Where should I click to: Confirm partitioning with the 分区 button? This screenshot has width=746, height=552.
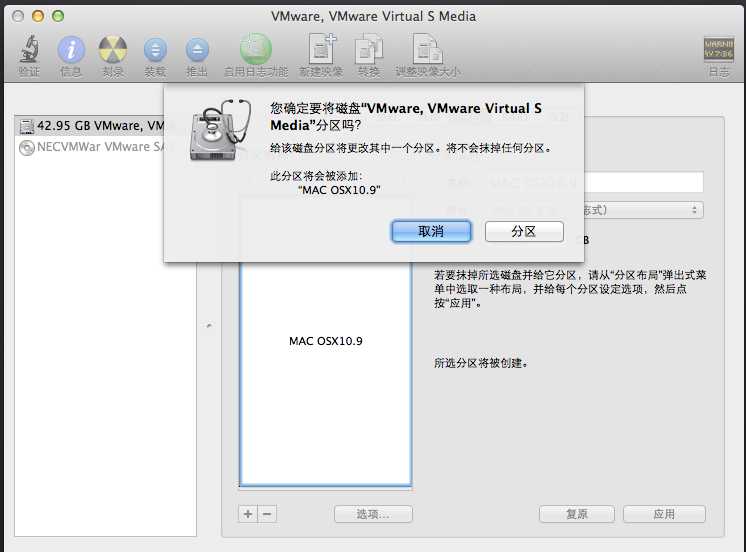coord(524,231)
